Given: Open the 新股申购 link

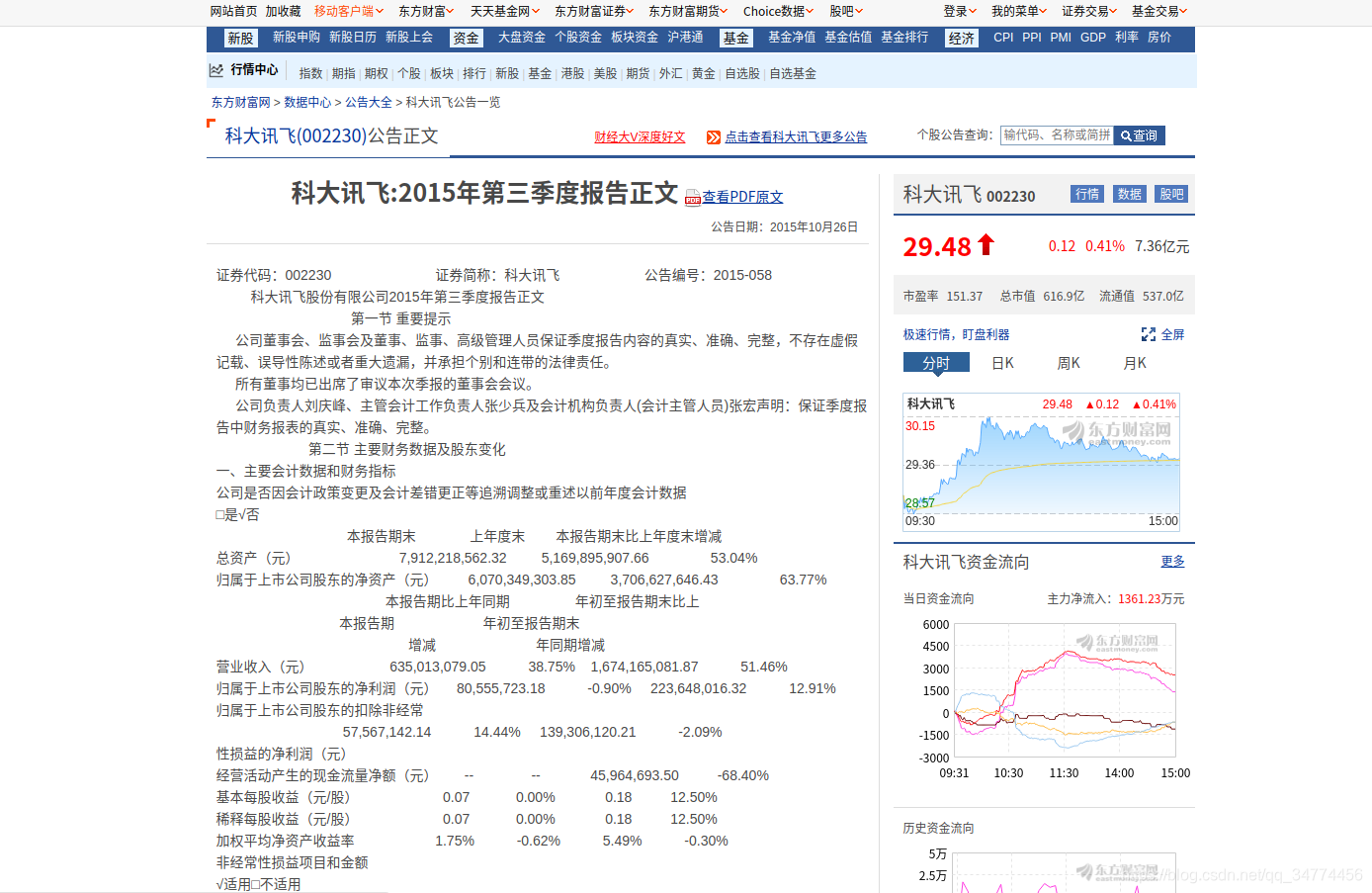Looking at the screenshot, I should 297,38.
